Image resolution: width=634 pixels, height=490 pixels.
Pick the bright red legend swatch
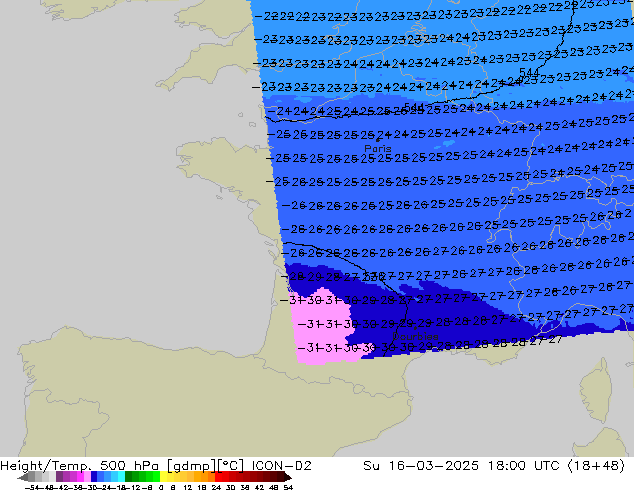218,477
